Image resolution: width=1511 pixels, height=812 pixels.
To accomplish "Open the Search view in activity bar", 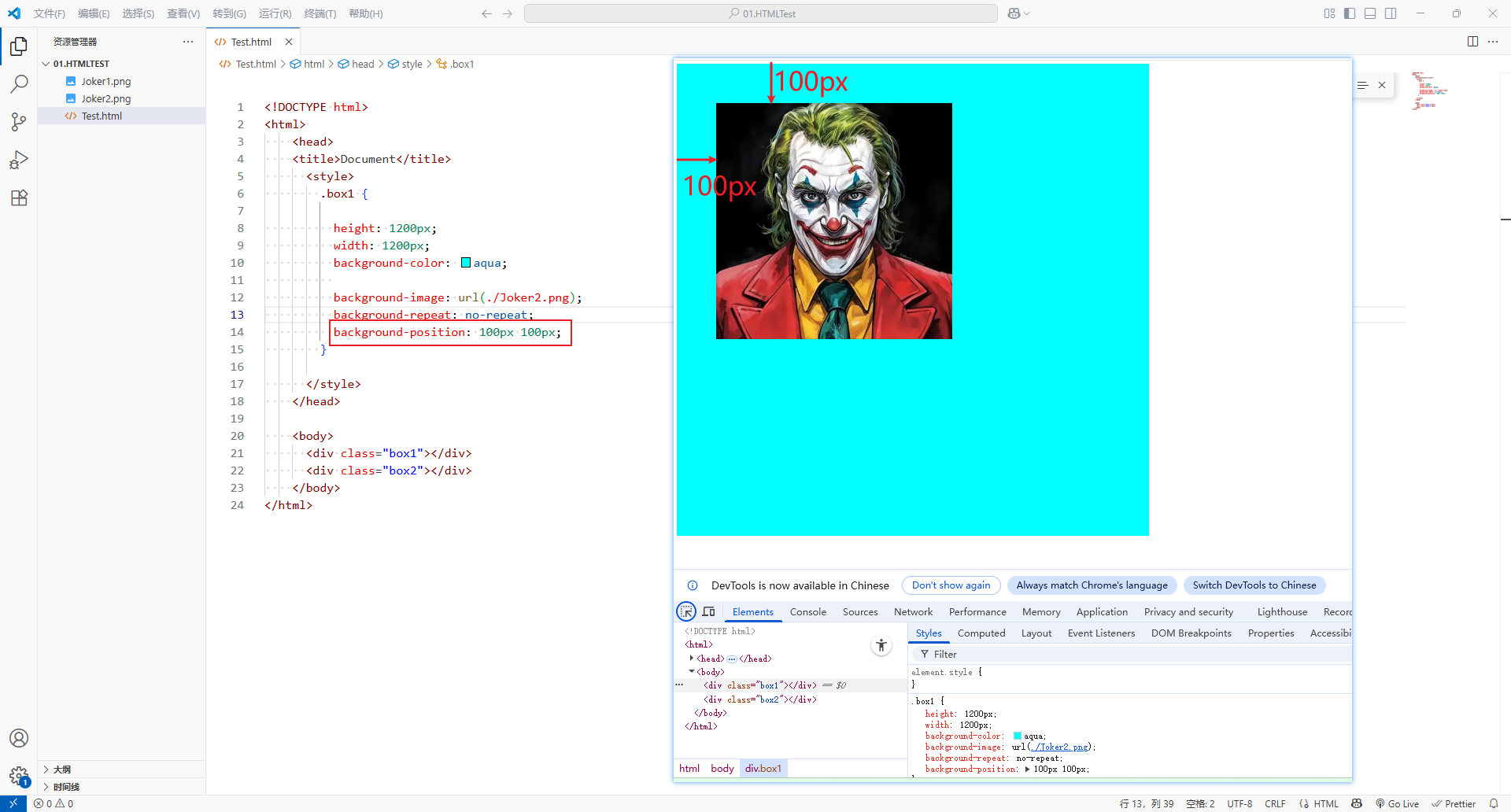I will [19, 84].
